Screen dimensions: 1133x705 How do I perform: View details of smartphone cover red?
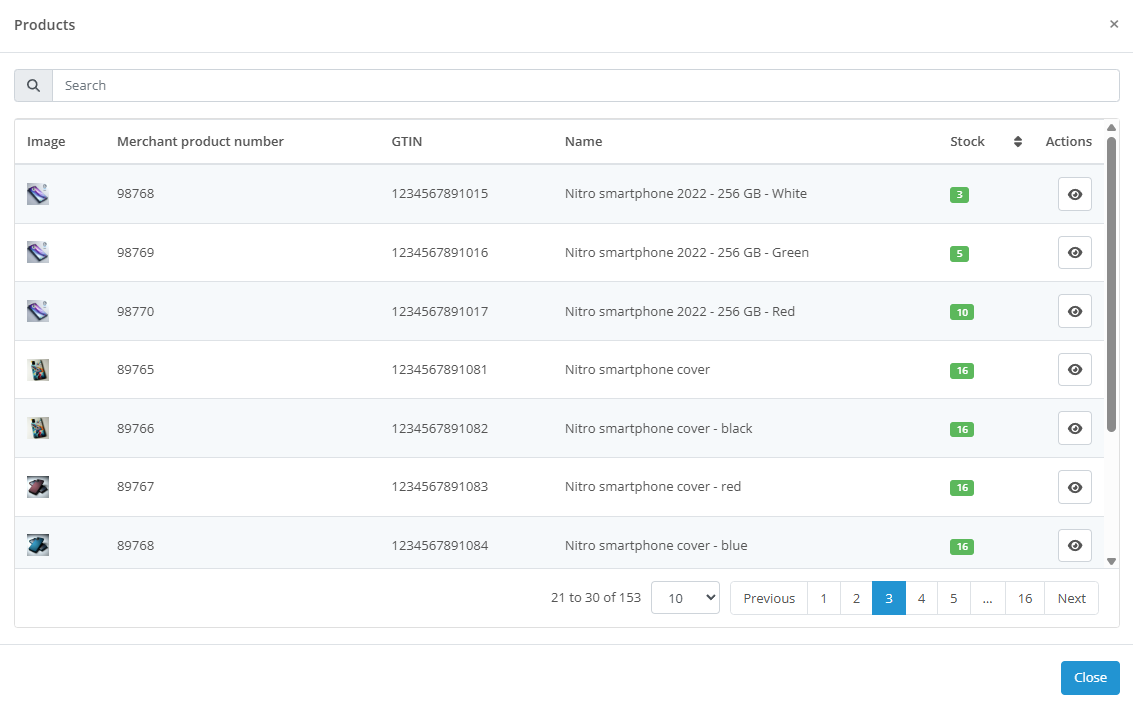pos(1074,487)
